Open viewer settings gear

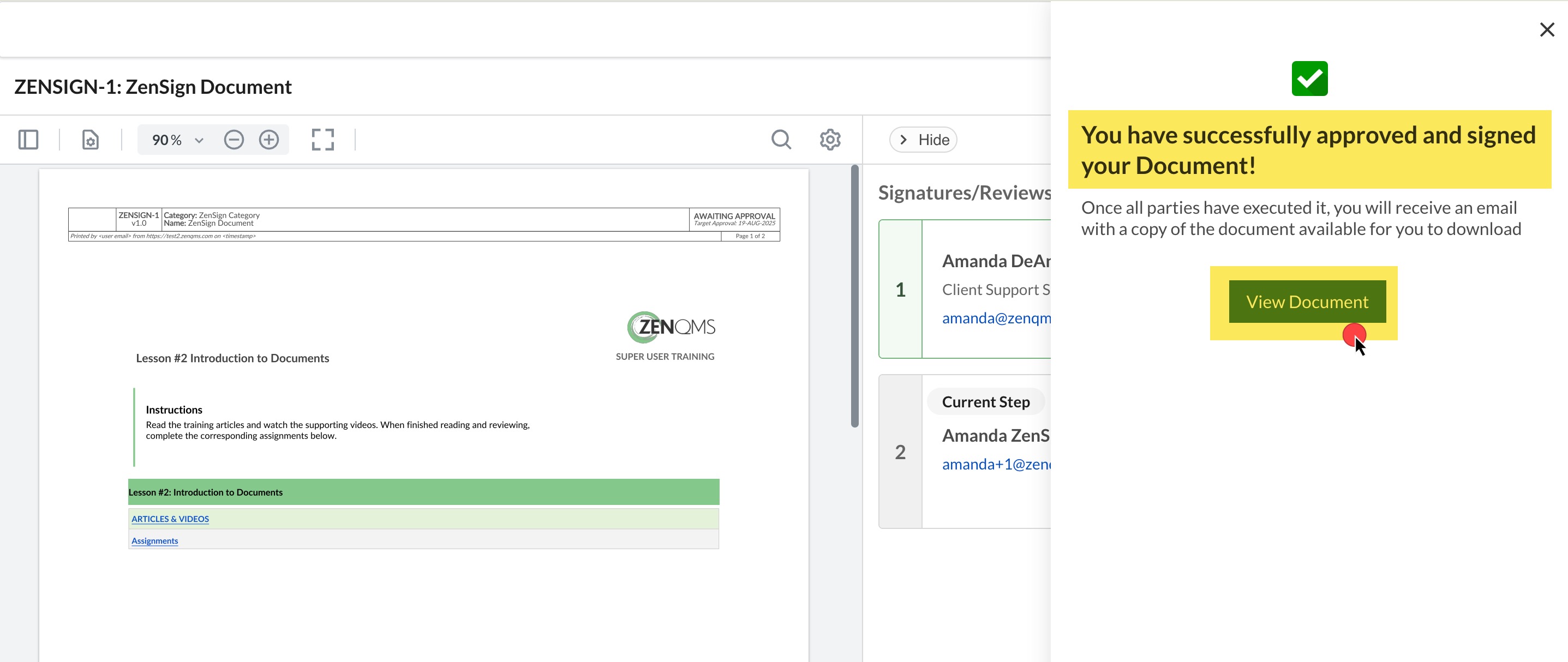830,140
